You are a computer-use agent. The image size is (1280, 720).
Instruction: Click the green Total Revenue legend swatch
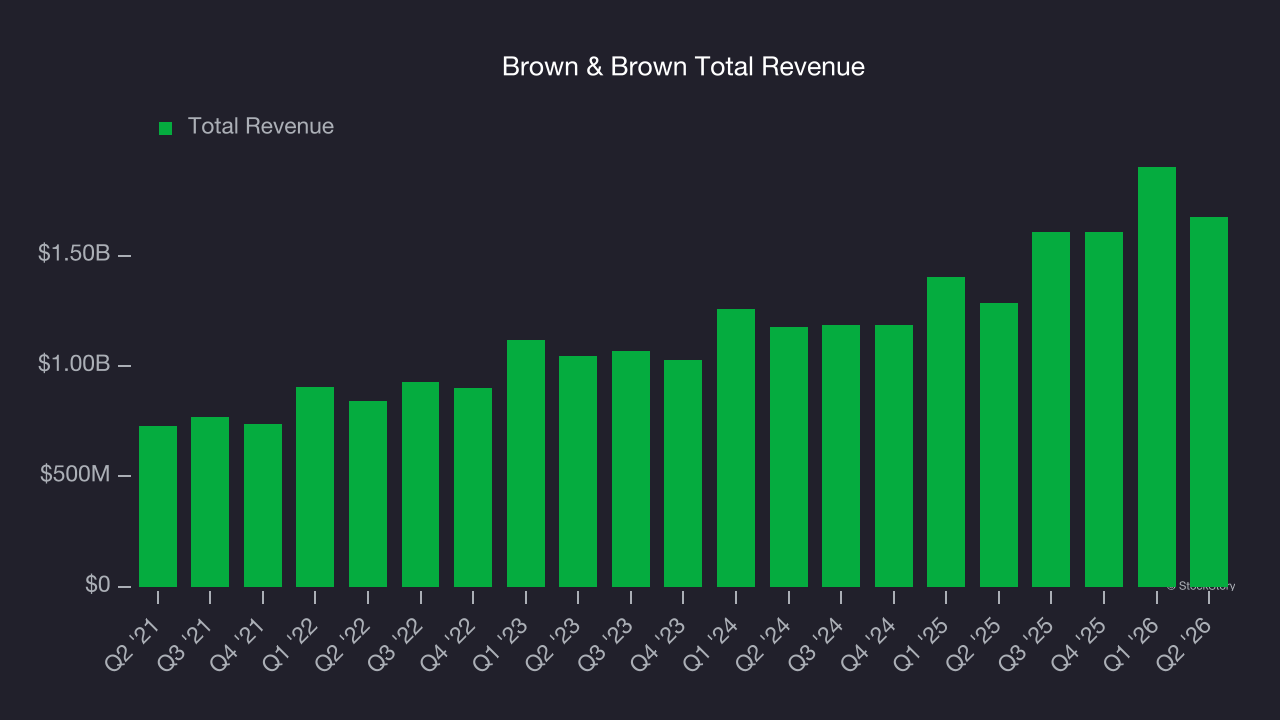point(166,128)
